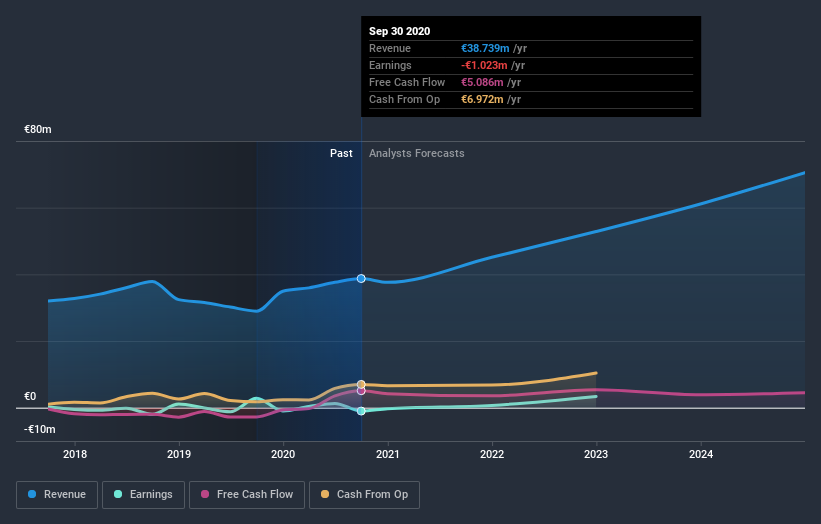Toggle the Free Cash Flow legend button
This screenshot has width=821, height=524.
(x=247, y=495)
